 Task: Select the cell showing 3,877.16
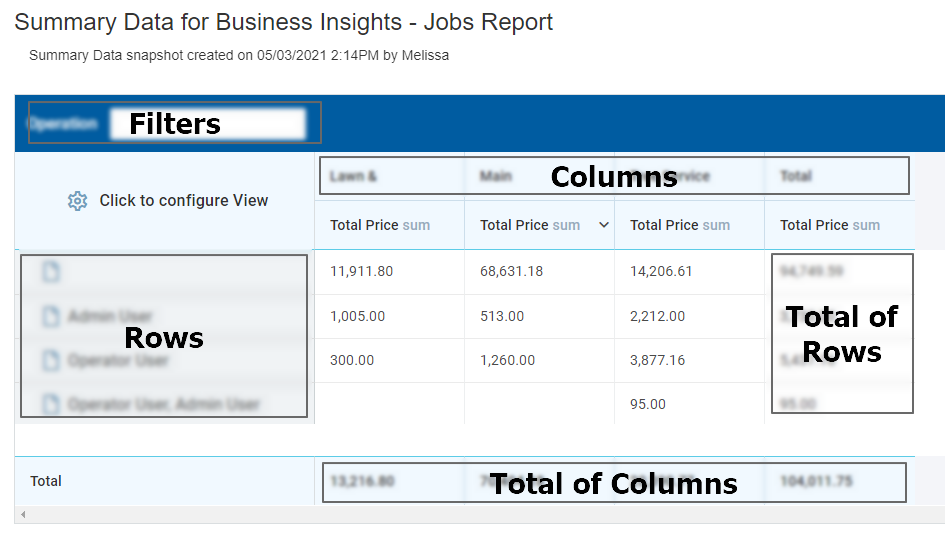click(657, 360)
